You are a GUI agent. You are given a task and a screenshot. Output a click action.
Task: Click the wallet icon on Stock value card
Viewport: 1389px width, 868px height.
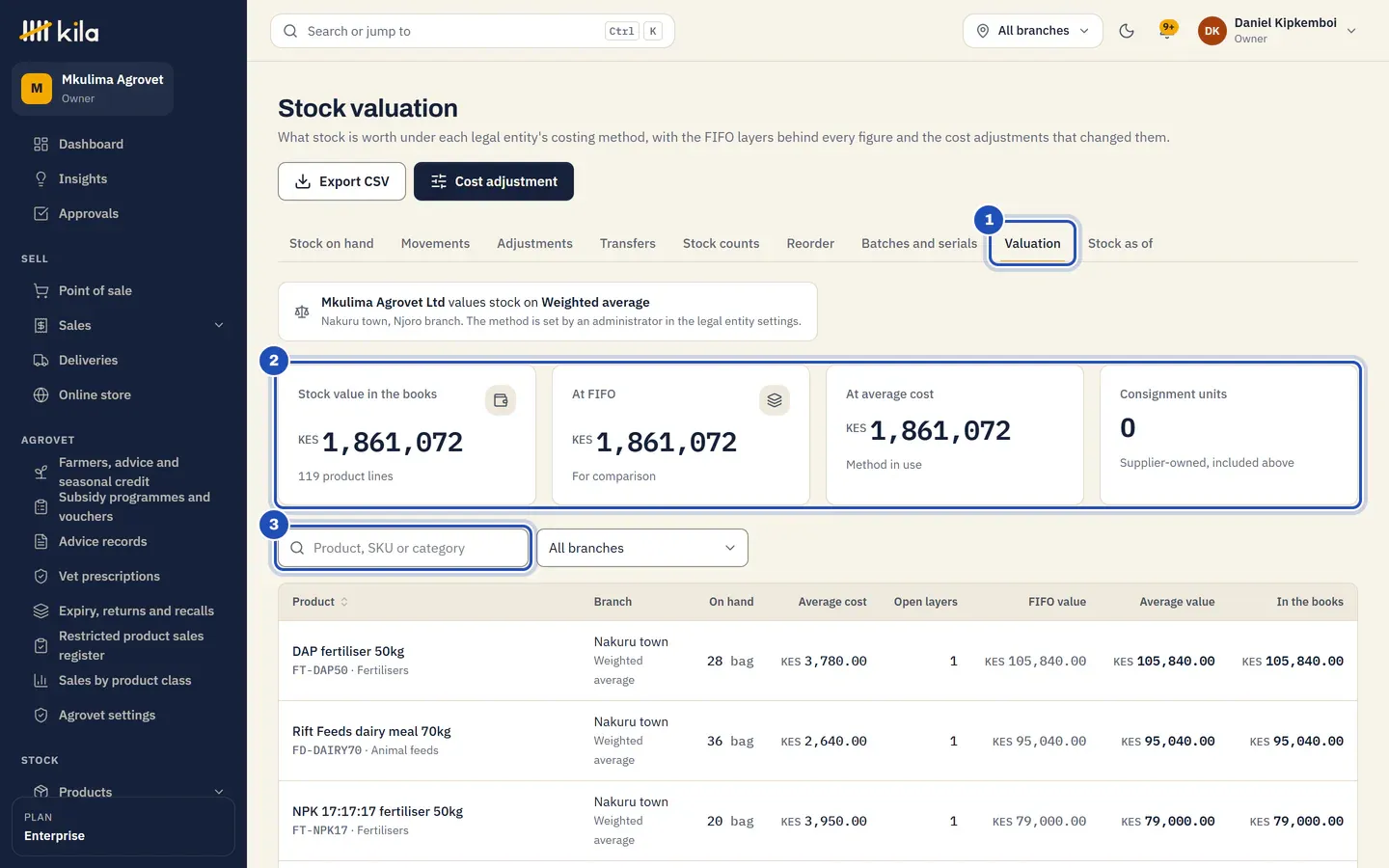coord(501,400)
